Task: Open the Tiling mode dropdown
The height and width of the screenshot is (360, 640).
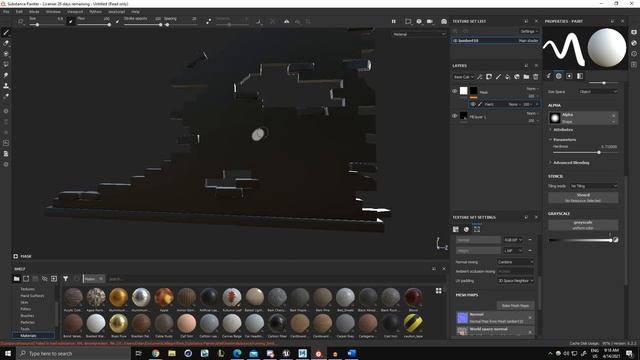Action: tap(594, 186)
